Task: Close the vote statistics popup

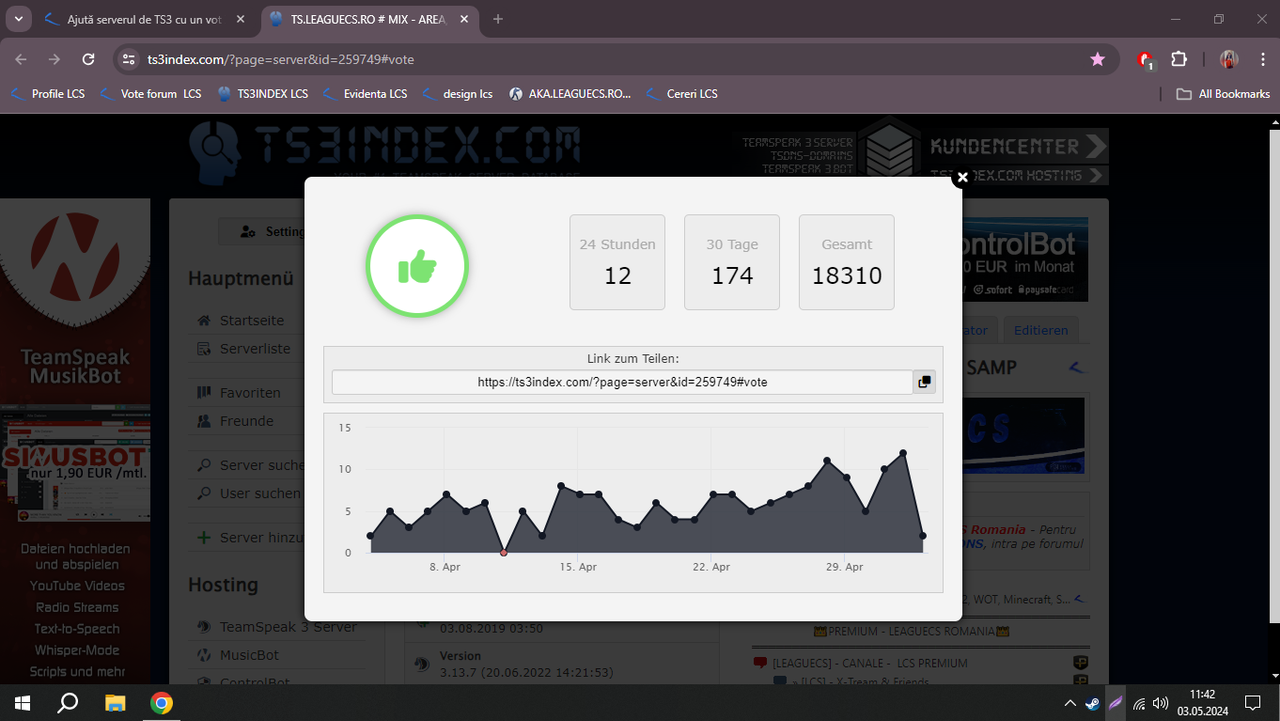Action: 962,178
